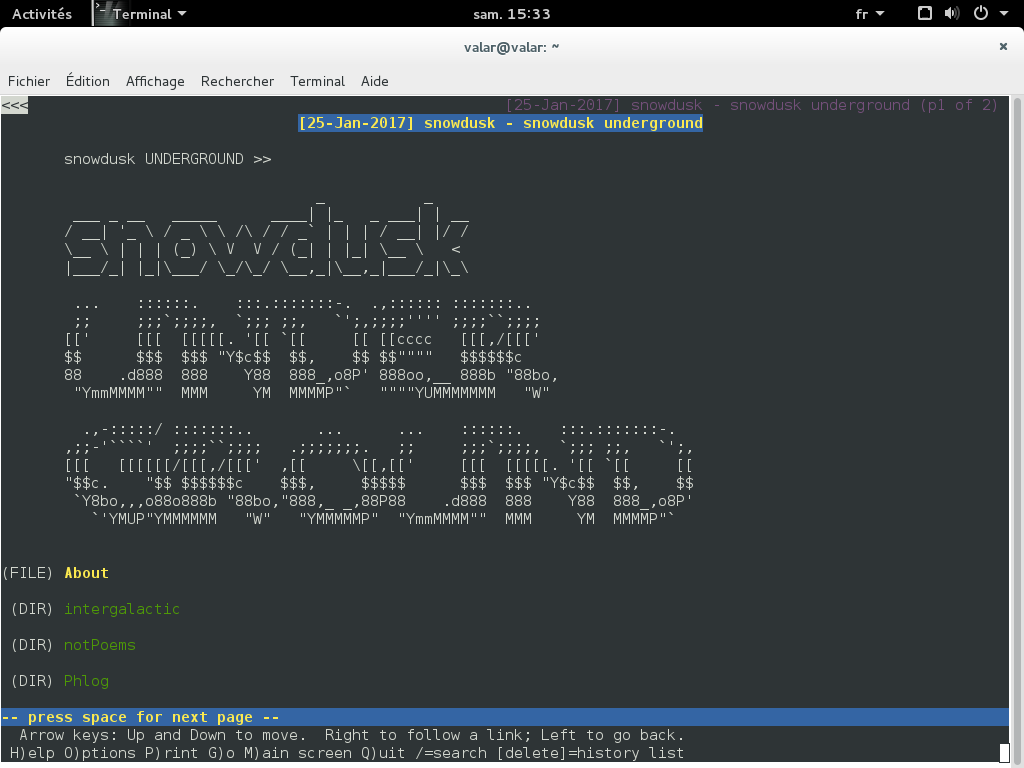The height and width of the screenshot is (768, 1024).
Task: Click the '(p1 of 2)' page indicator
Action: [959, 105]
